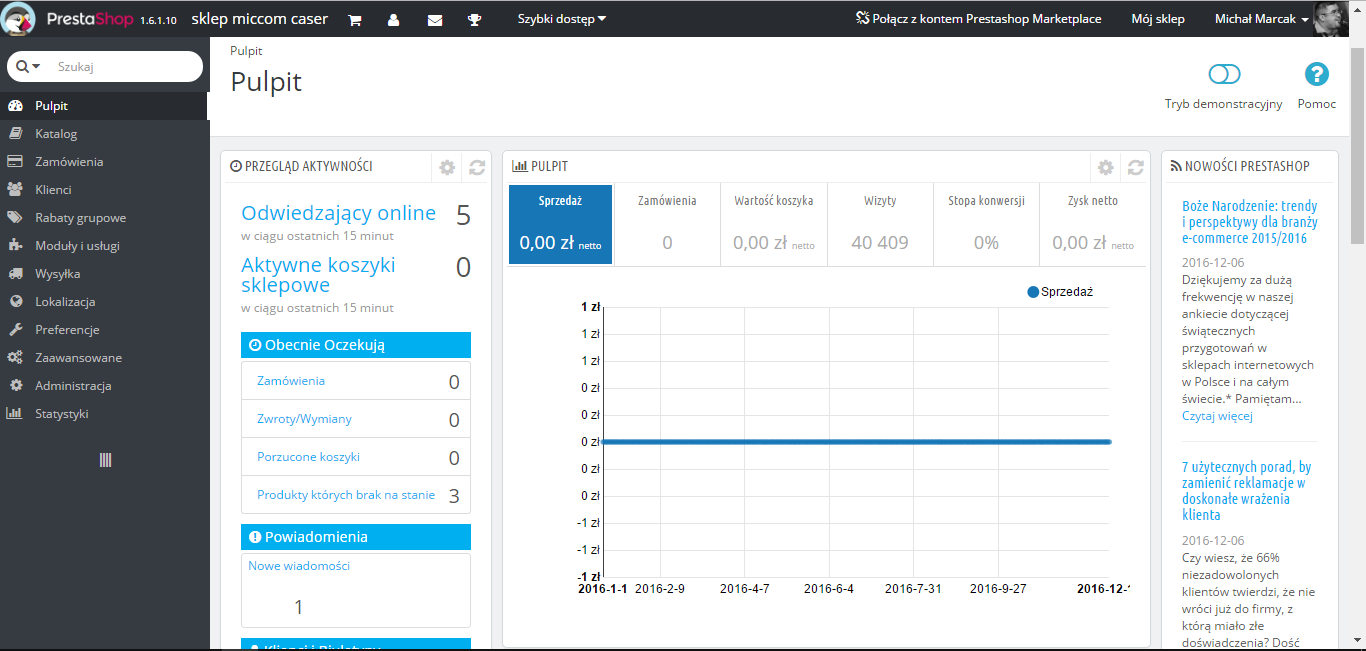Image resolution: width=1366 pixels, height=651 pixels.
Task: Open Zwroty/Wymiany link
Action: tap(304, 419)
